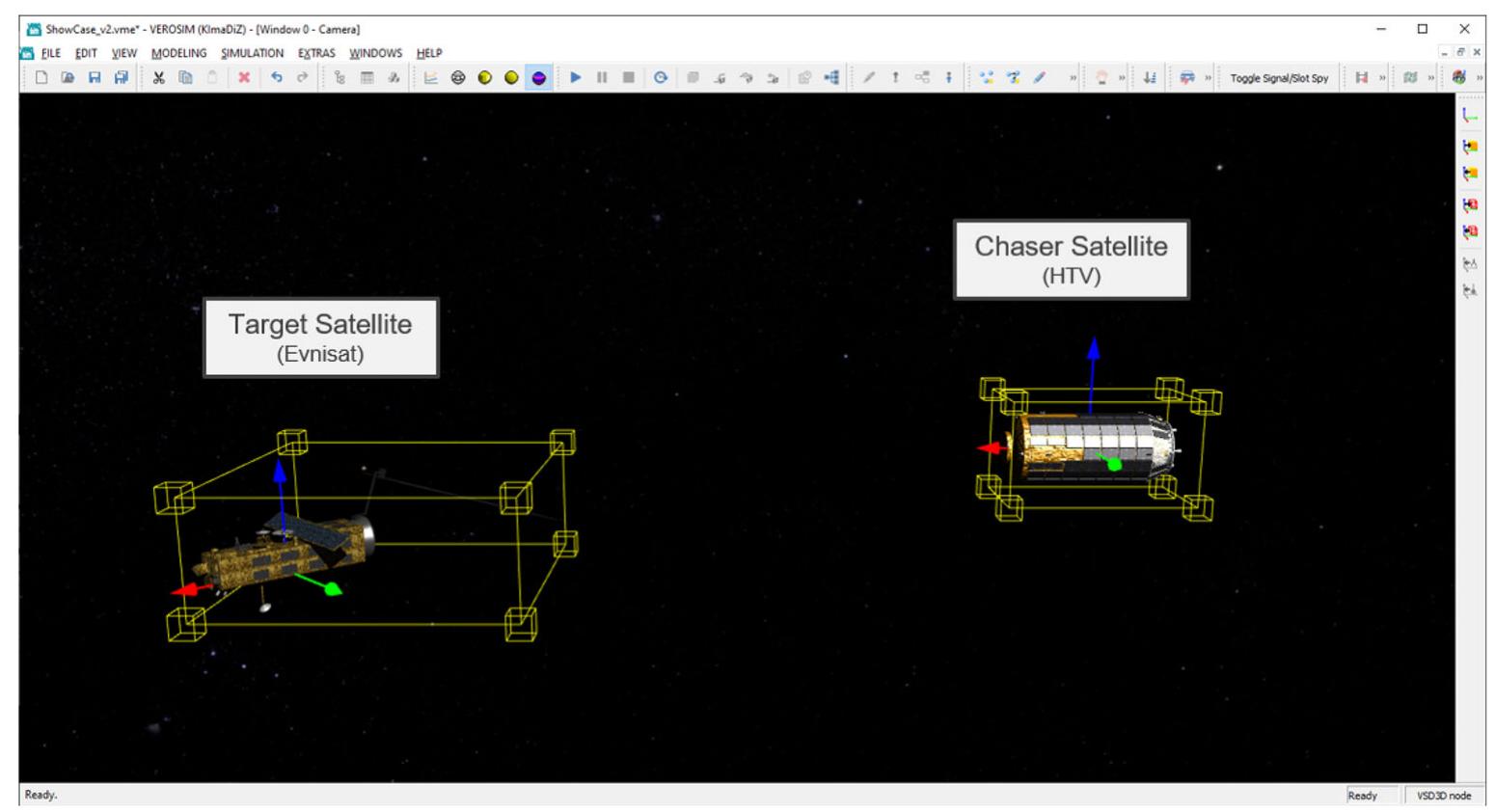Open the EXTRAS menu

[x=316, y=53]
